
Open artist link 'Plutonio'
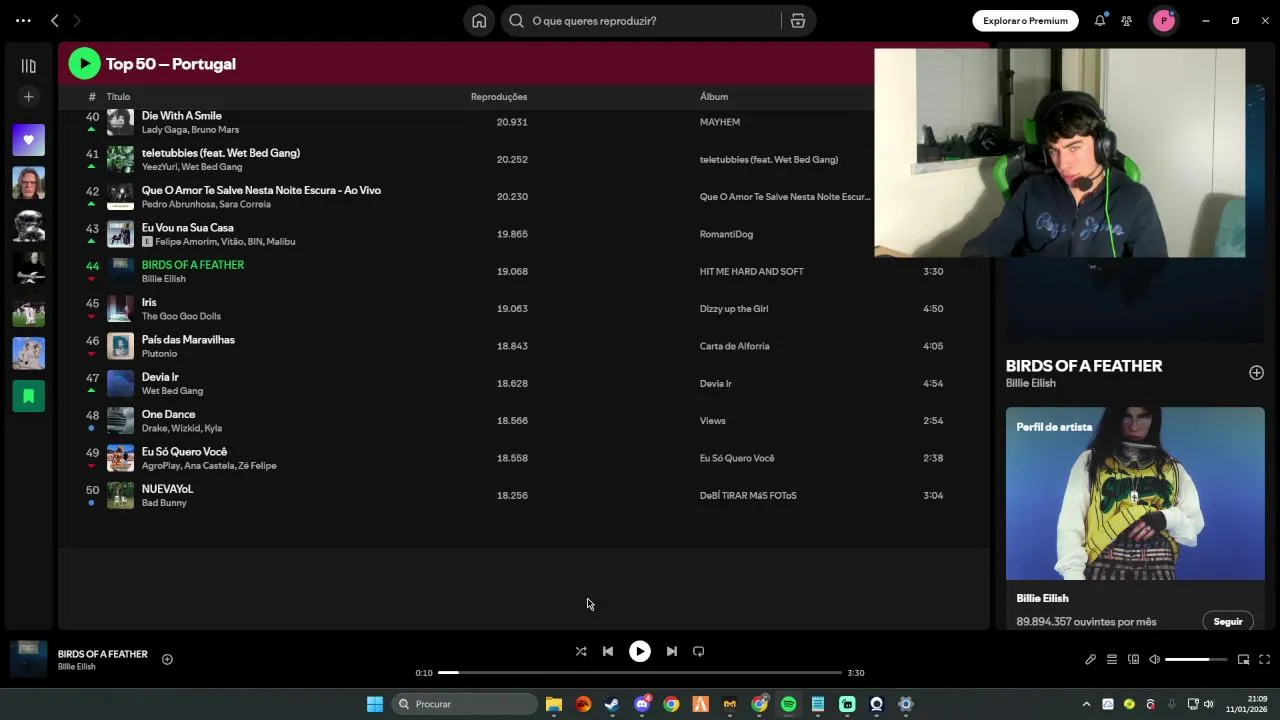click(159, 354)
